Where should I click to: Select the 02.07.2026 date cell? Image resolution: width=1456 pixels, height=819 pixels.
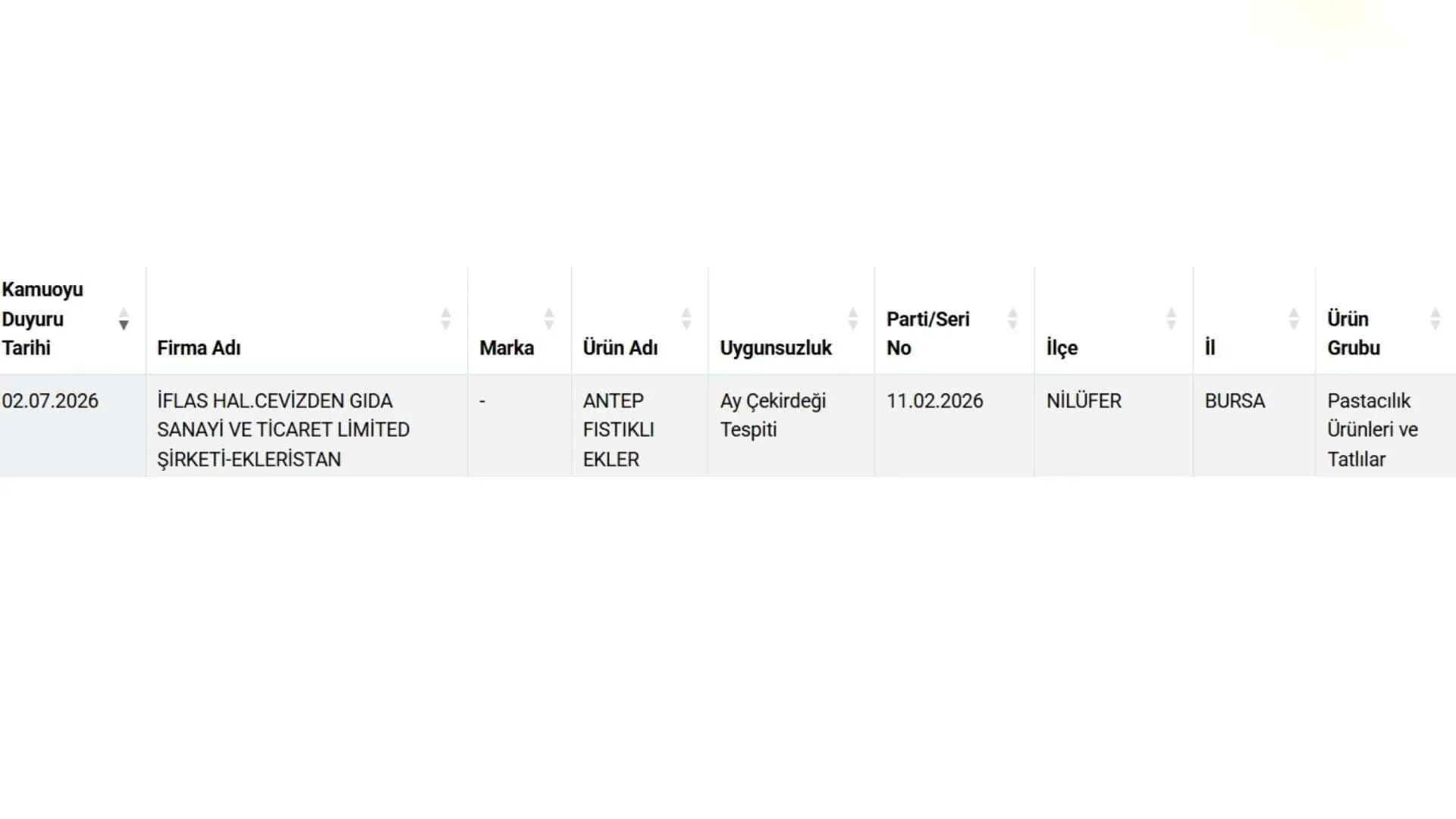50,401
